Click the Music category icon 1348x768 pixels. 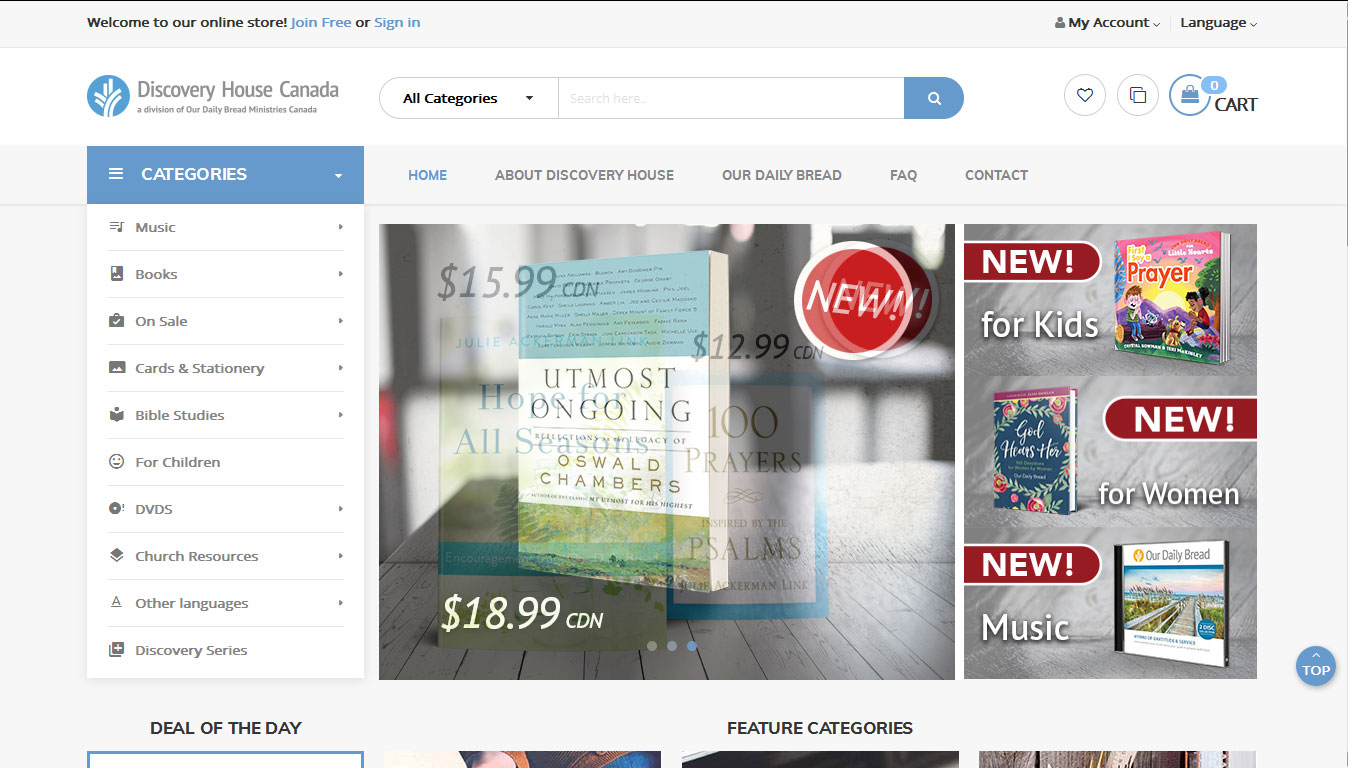point(117,227)
